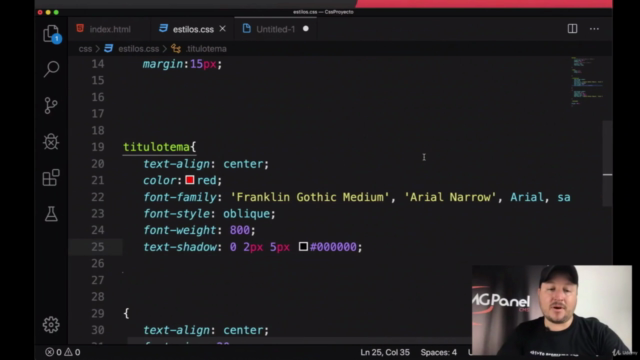
Task: Open the red color swatch picker
Action: coord(190,180)
